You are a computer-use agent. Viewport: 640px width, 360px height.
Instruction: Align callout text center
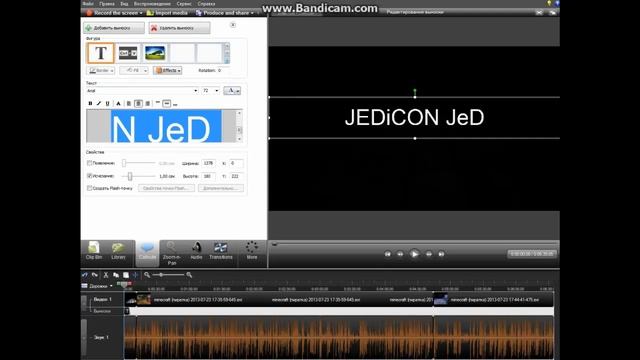coord(138,104)
